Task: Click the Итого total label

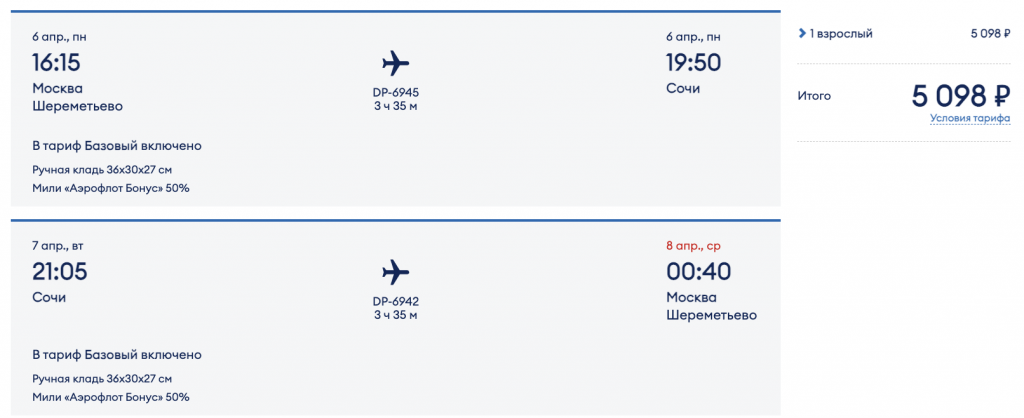Action: click(814, 96)
